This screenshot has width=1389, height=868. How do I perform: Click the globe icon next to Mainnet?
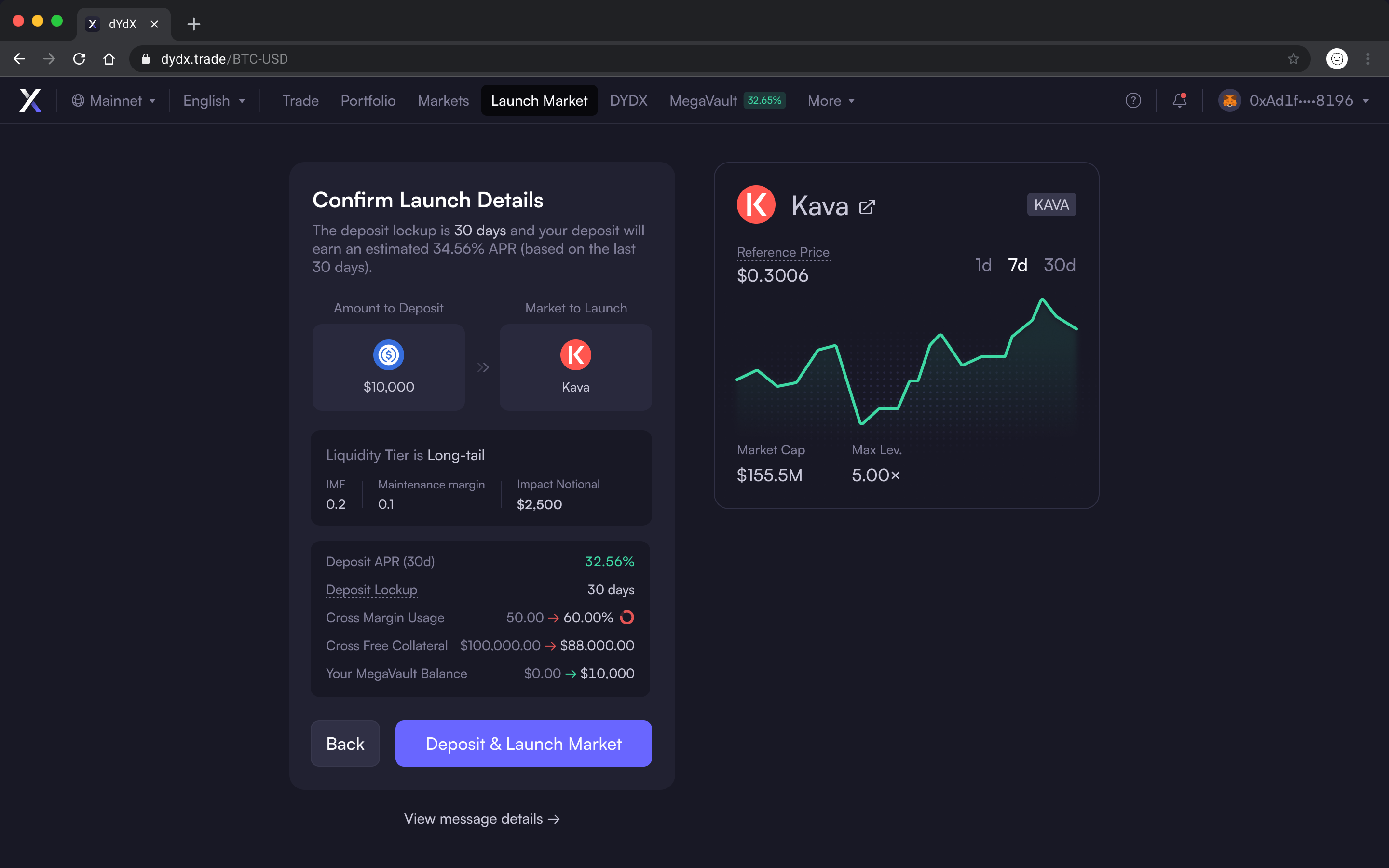coord(79,100)
